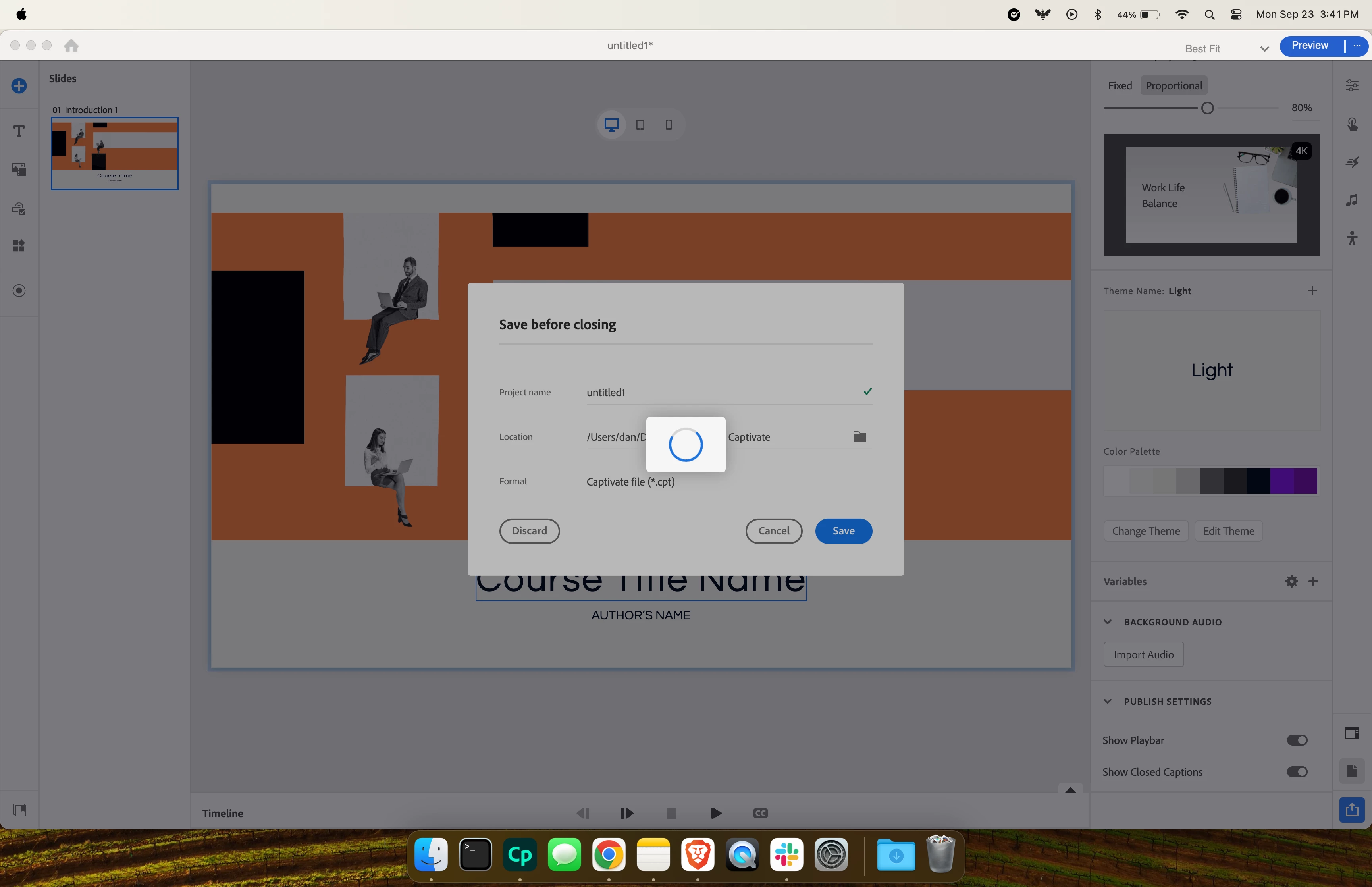The image size is (1372, 887).
Task: Select the Fixed sizing option
Action: point(1120,86)
